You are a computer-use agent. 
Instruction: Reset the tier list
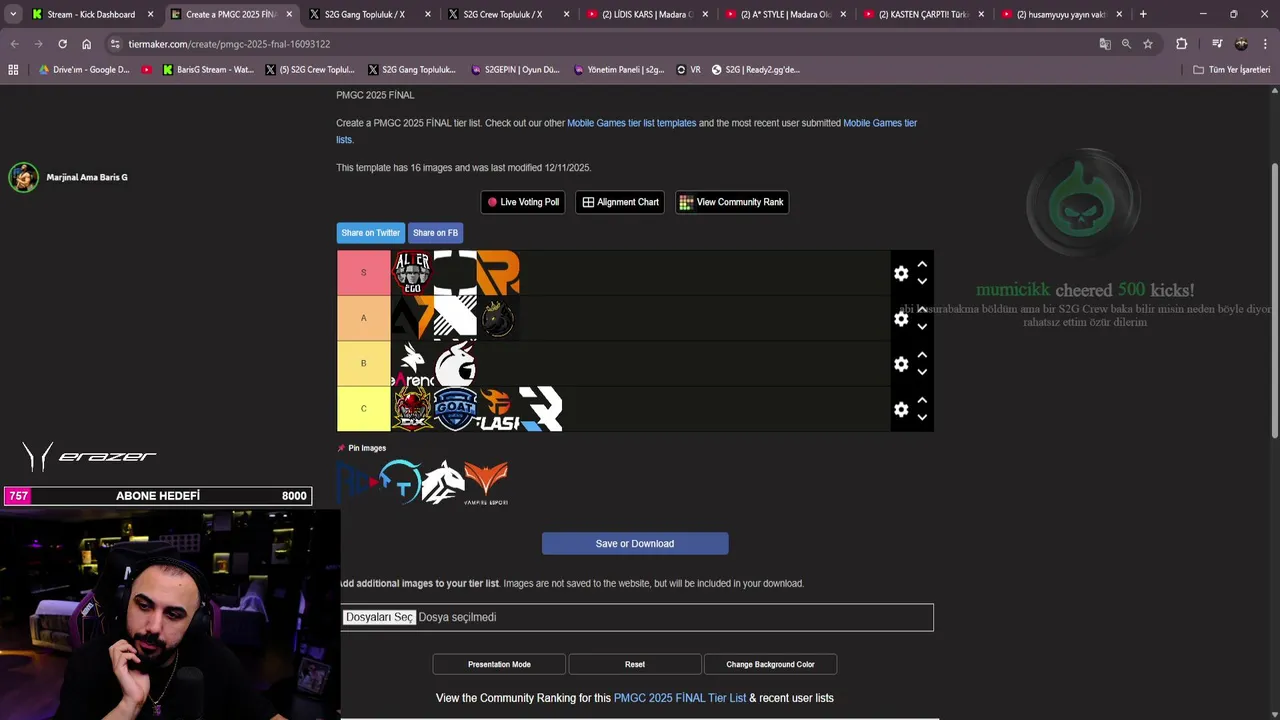tap(635, 664)
